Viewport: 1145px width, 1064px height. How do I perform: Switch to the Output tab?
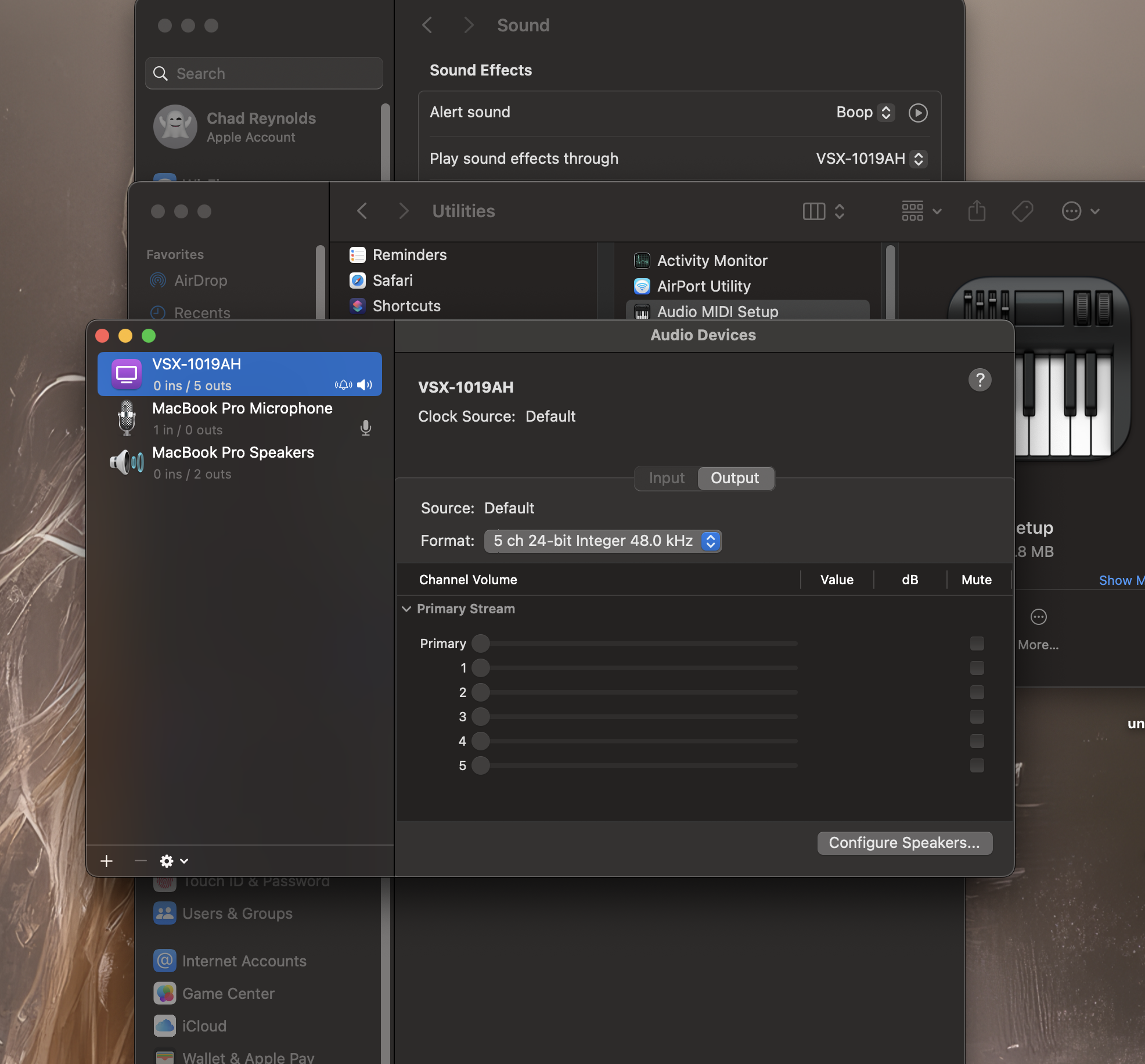[734, 478]
